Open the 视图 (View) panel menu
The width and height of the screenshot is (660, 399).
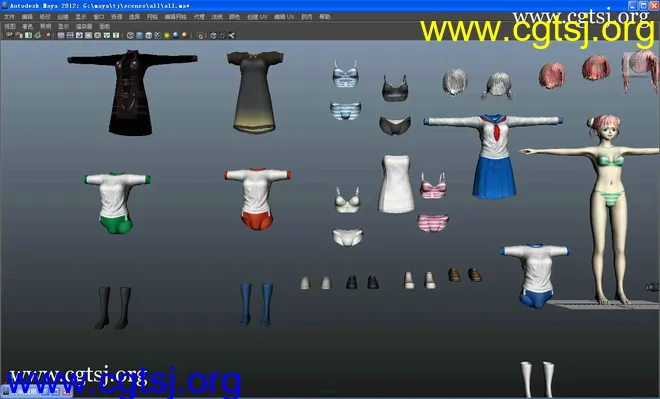coord(9,26)
